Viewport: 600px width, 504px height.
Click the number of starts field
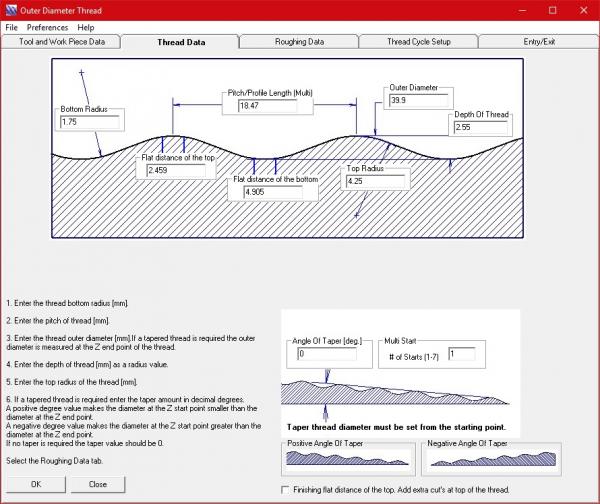pyautogui.click(x=463, y=354)
